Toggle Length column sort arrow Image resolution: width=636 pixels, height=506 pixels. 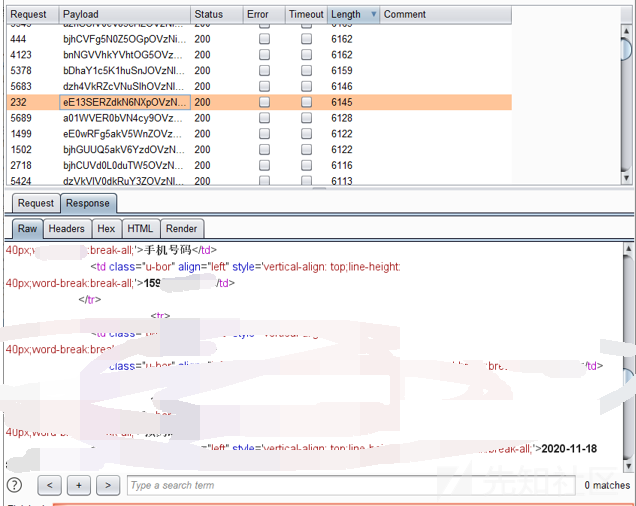click(374, 14)
